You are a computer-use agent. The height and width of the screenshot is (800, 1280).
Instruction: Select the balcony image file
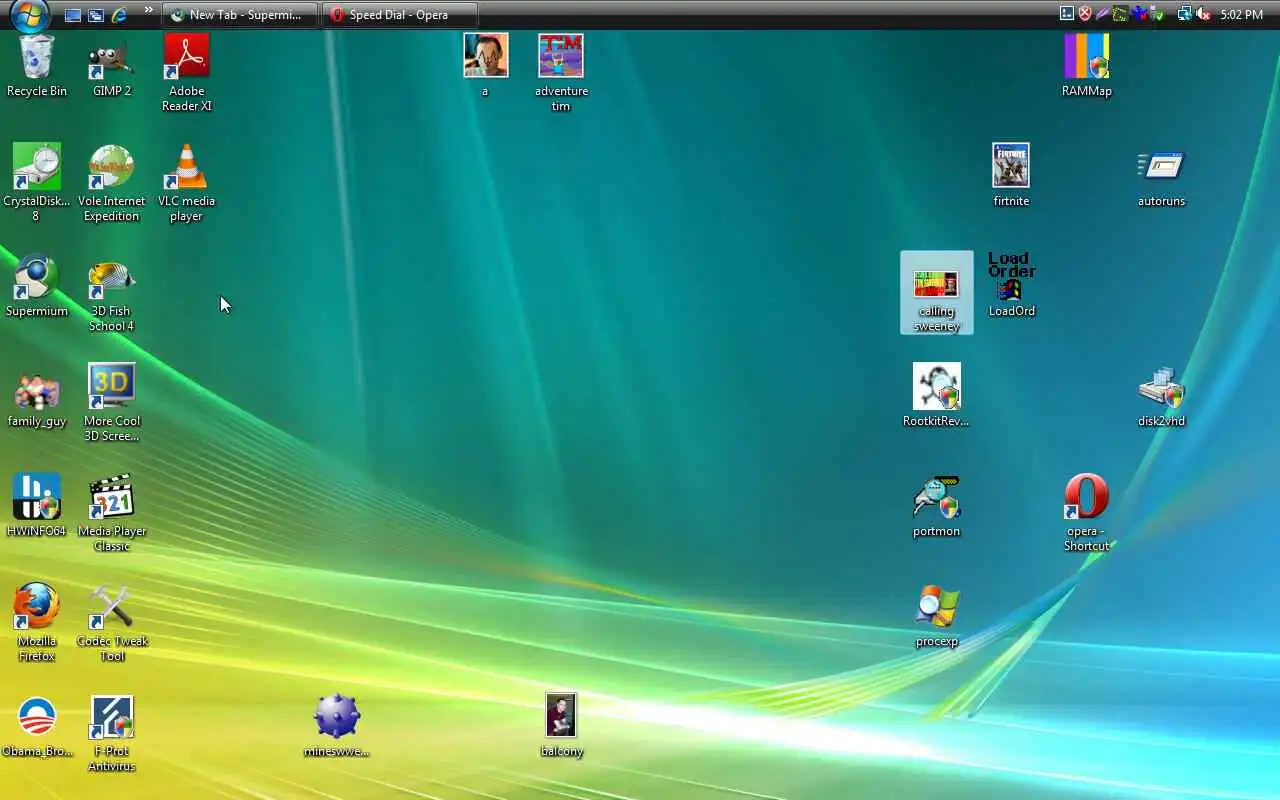click(561, 726)
